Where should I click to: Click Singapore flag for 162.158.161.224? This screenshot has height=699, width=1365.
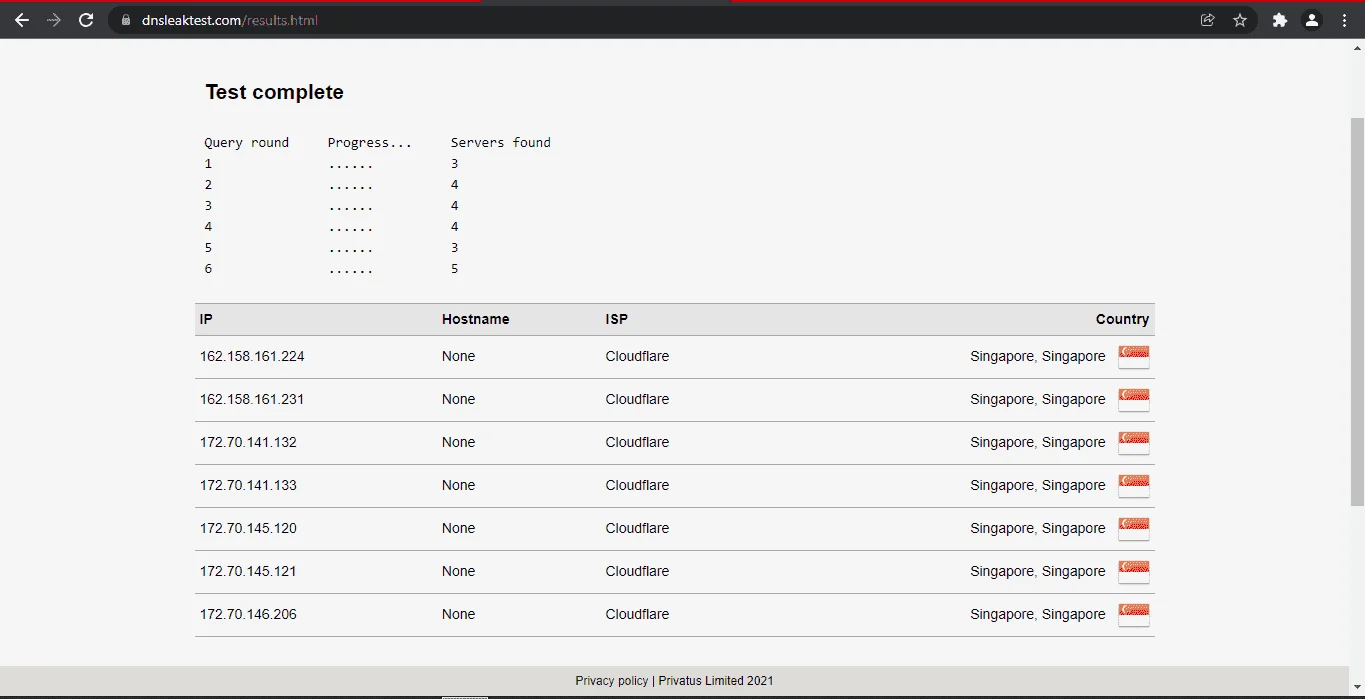click(1134, 357)
